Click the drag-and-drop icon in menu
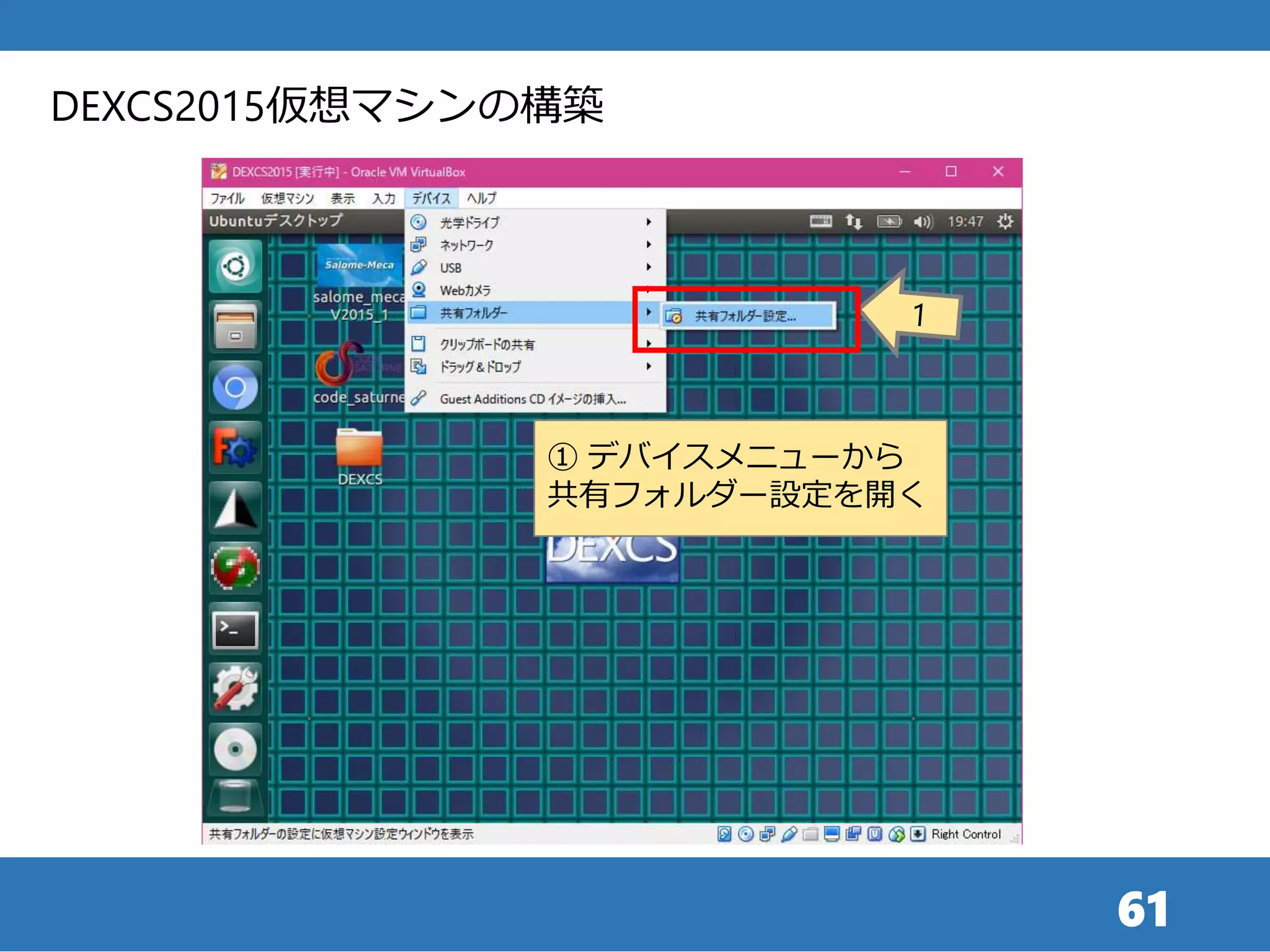Image resolution: width=1270 pixels, height=952 pixels. pyautogui.click(x=419, y=366)
